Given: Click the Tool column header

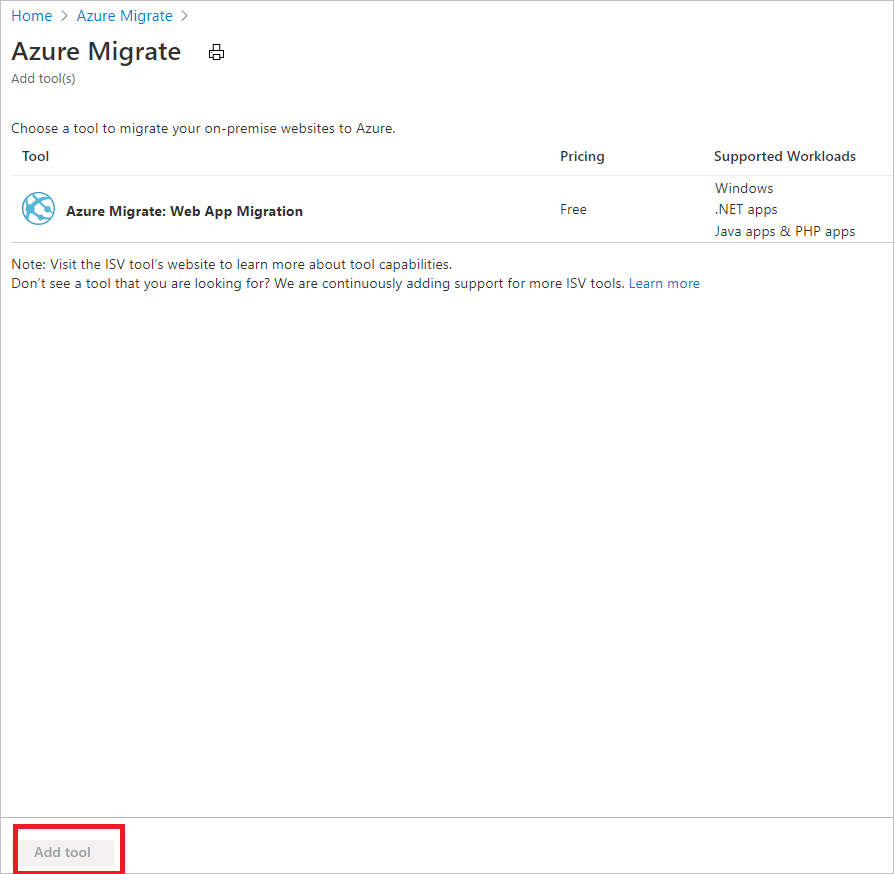Looking at the screenshot, I should [35, 156].
